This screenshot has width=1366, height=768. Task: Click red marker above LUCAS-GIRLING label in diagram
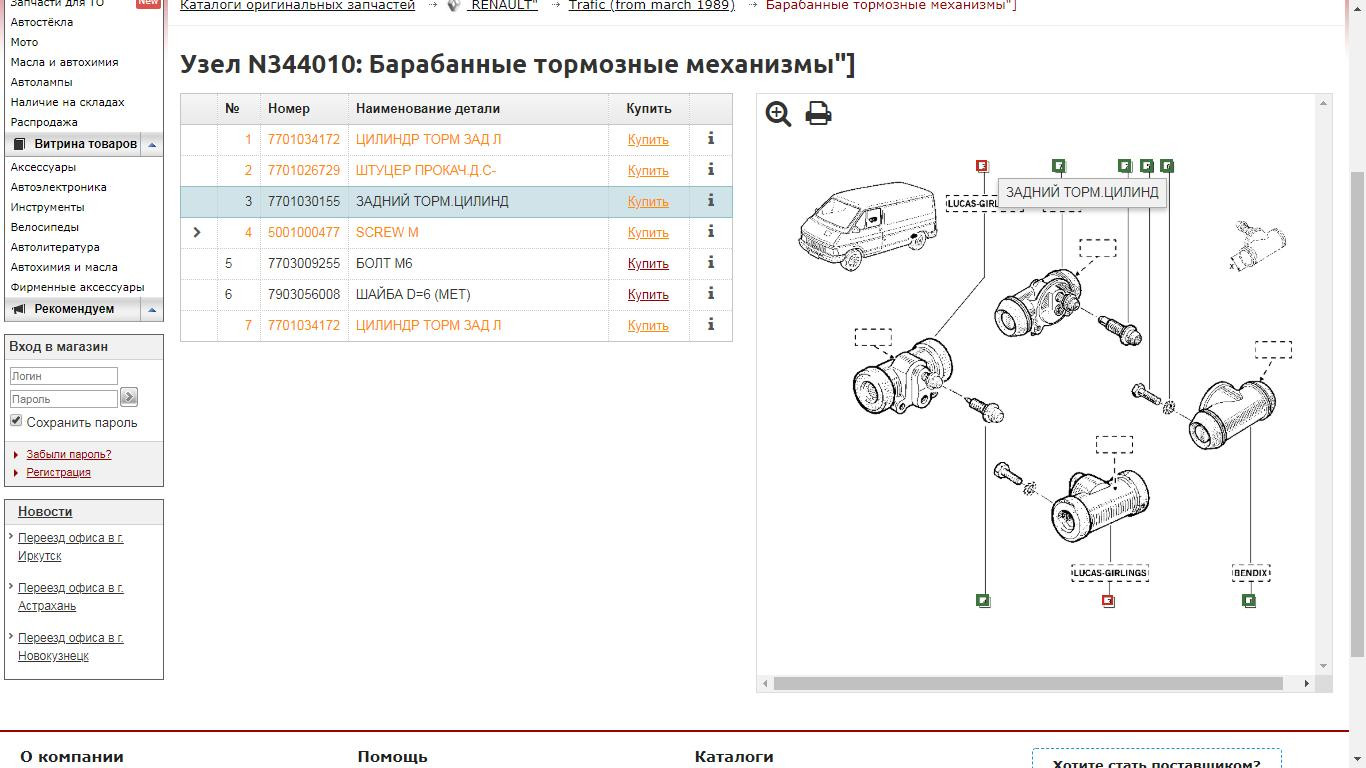coord(982,166)
